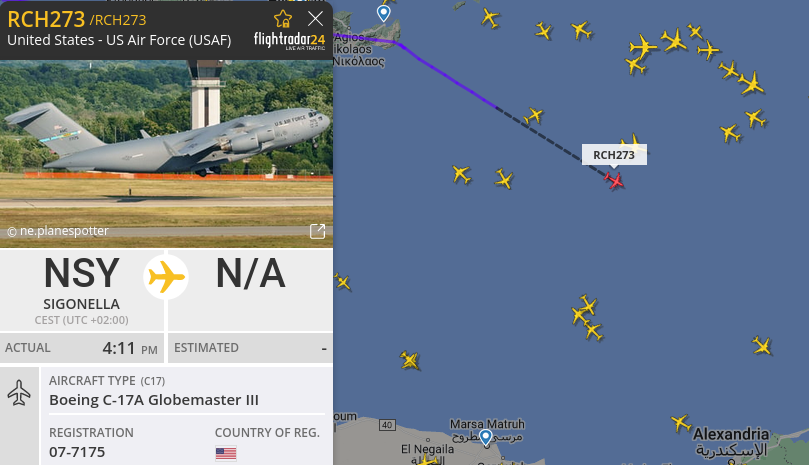This screenshot has height=465, width=809.
Task: Click the RCH273 callsign header title
Action: [x=46, y=20]
